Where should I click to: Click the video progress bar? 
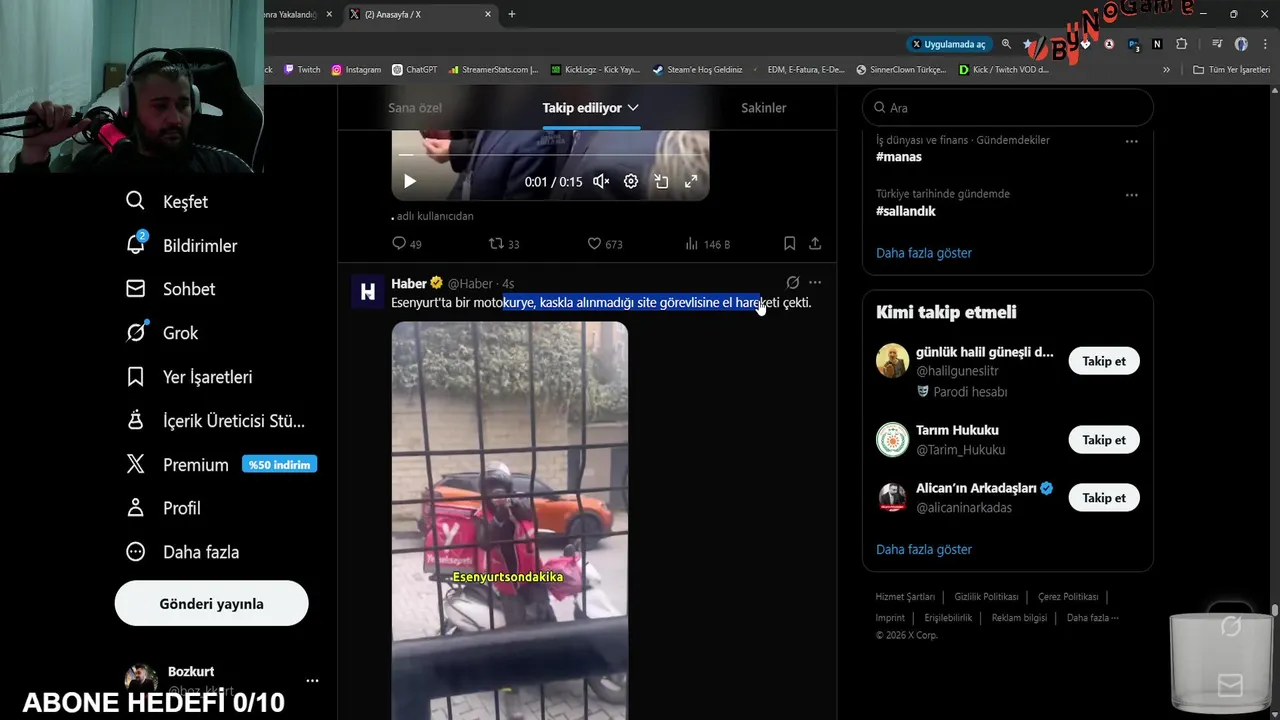coord(550,155)
